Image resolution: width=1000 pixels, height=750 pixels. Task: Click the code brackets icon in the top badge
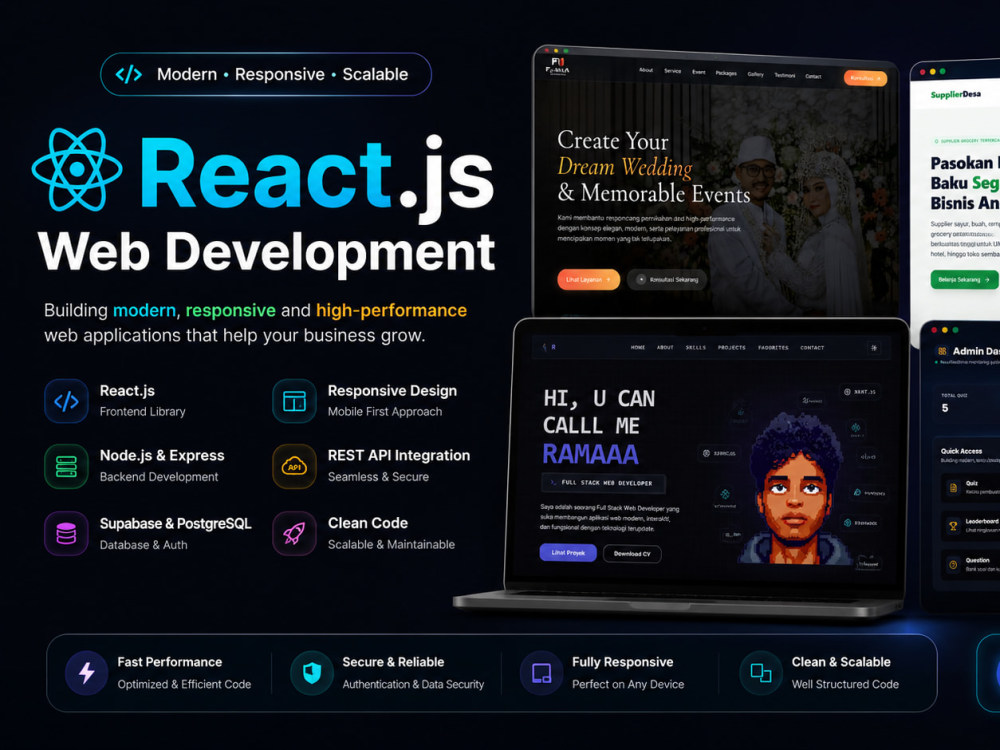129,75
